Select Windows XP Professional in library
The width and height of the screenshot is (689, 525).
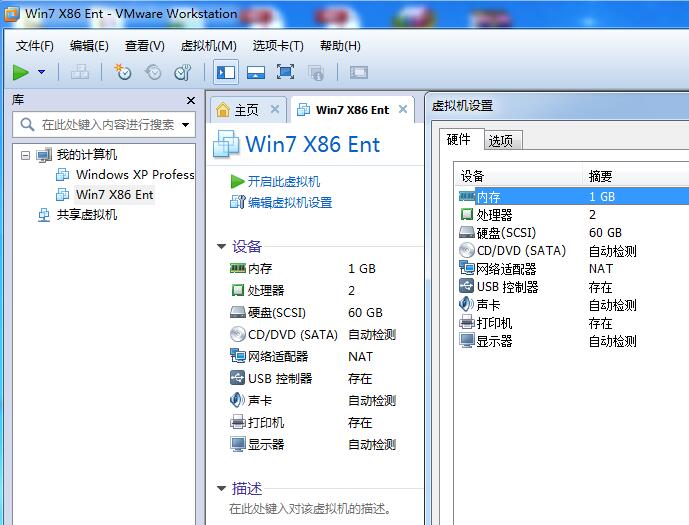pyautogui.click(x=134, y=175)
